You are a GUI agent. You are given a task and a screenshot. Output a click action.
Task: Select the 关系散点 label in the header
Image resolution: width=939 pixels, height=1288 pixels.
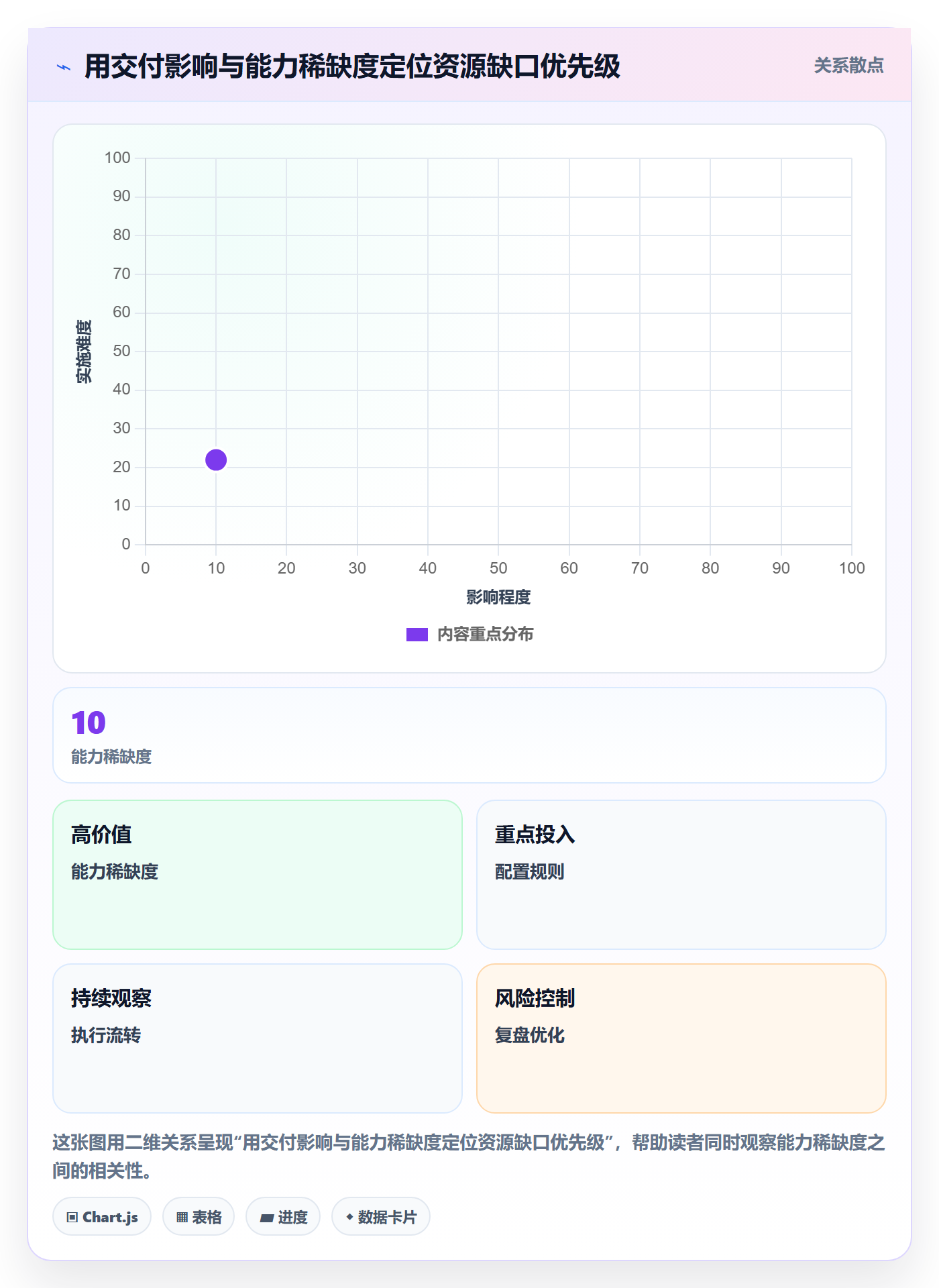(848, 66)
